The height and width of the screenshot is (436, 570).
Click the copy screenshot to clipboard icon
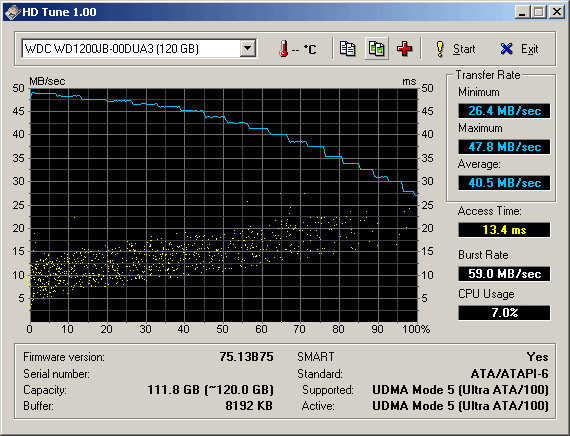(377, 48)
